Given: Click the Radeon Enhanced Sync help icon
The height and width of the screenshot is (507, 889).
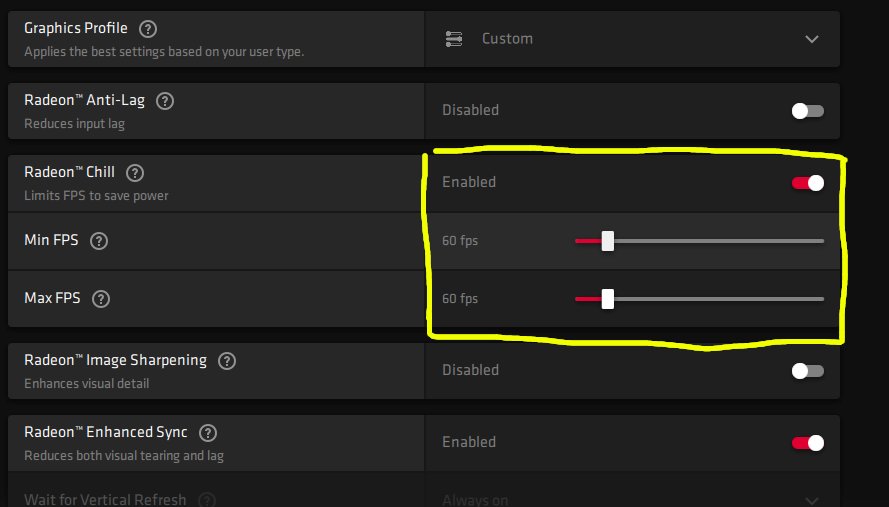Looking at the screenshot, I should [208, 433].
